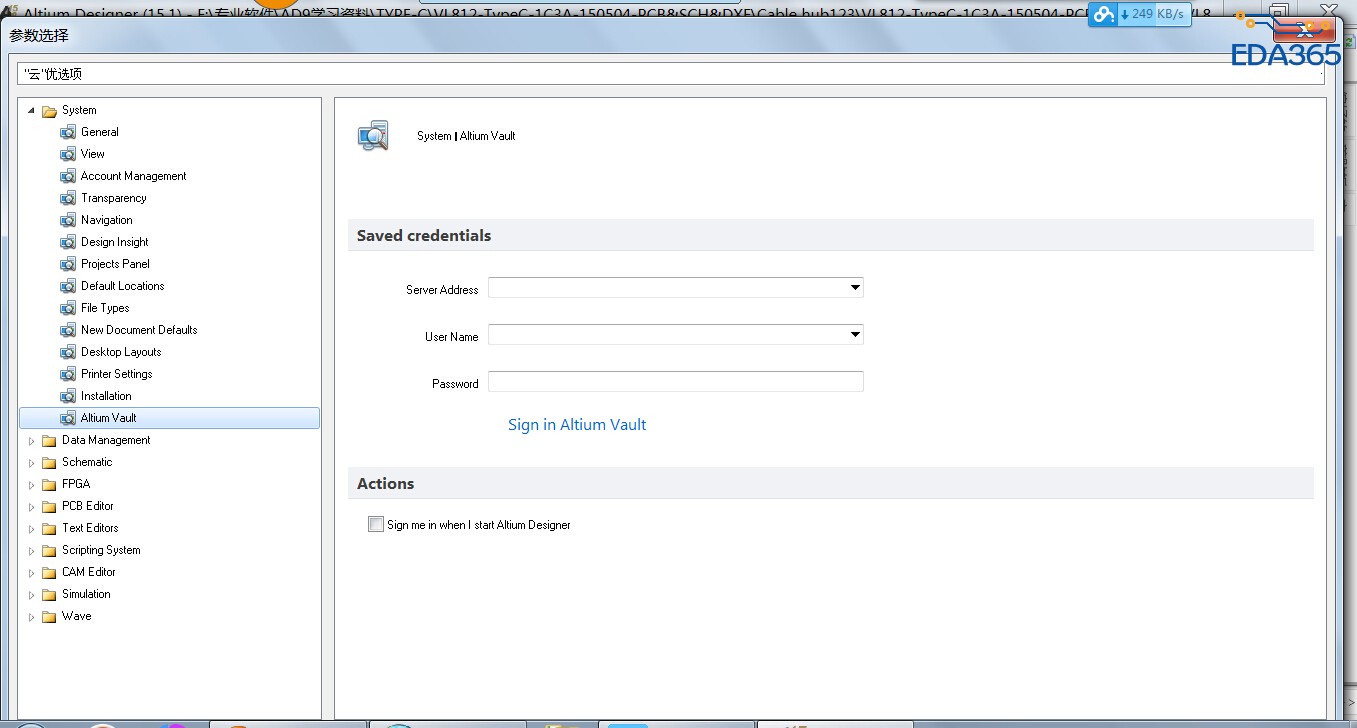The image size is (1357, 728).
Task: Expand the Wave node
Action: [x=31, y=617]
